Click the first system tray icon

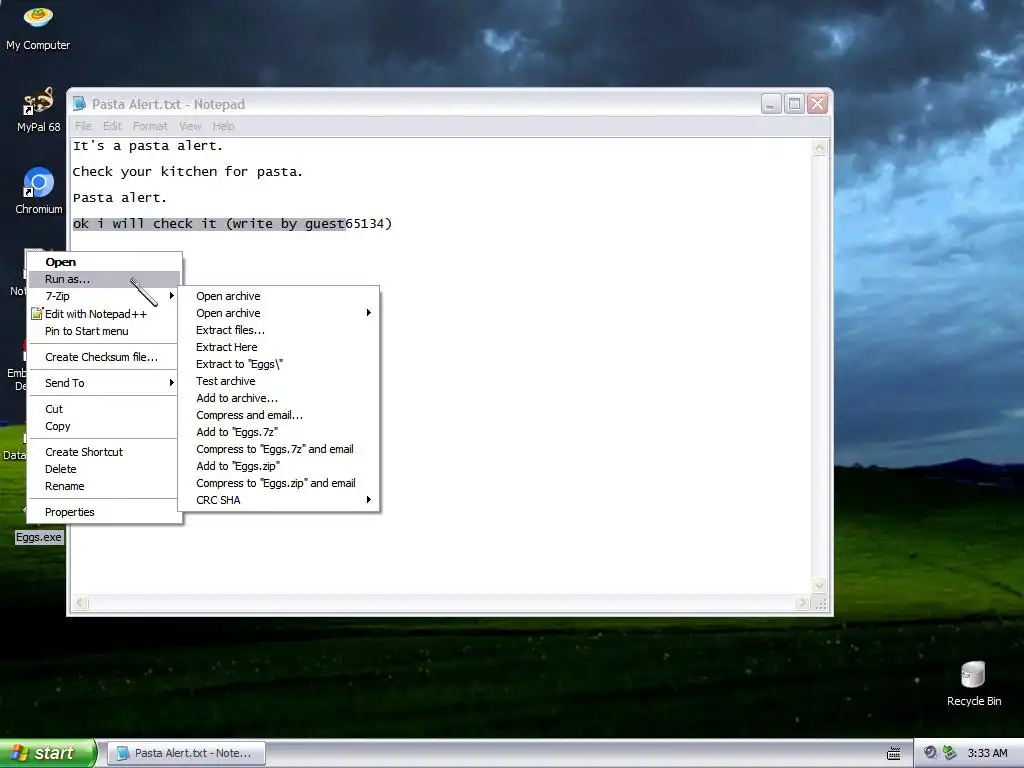tap(930, 753)
